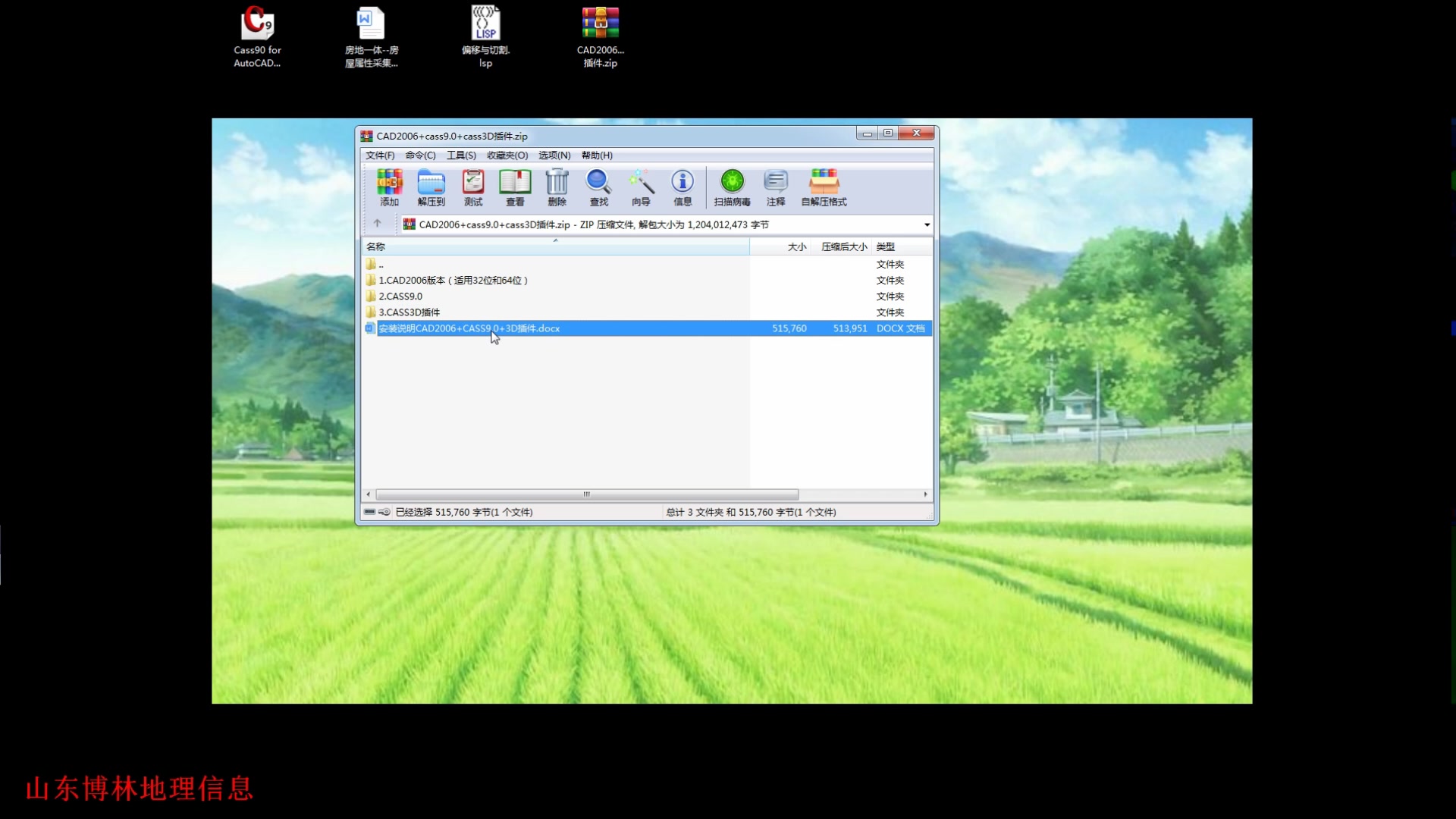Expand the archive path dropdown arrow

pos(927,224)
